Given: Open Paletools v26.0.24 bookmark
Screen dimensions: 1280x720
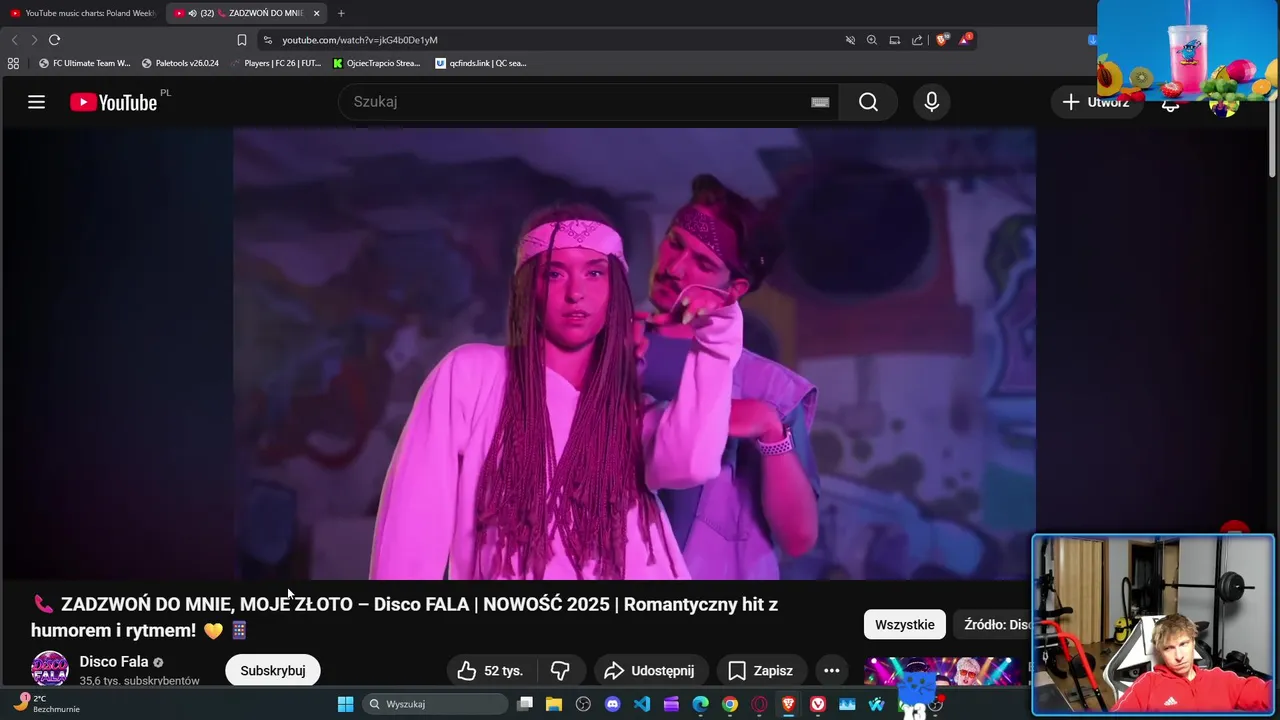Looking at the screenshot, I should pos(180,63).
